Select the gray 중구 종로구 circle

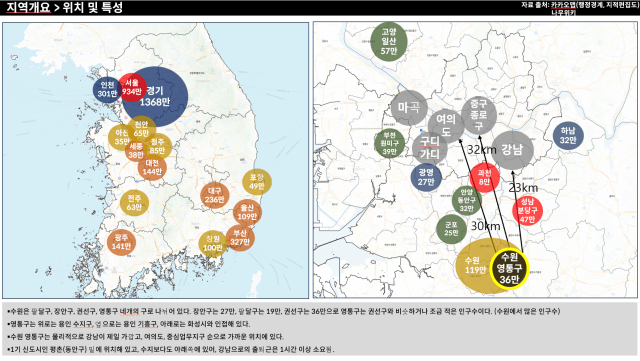coord(479,115)
